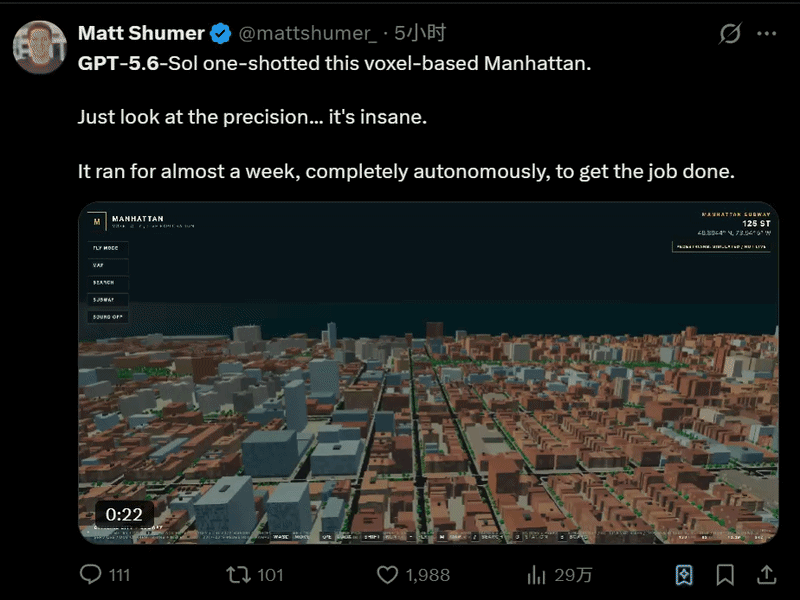Like the post with the heart icon
800x600 pixels.
click(x=387, y=575)
